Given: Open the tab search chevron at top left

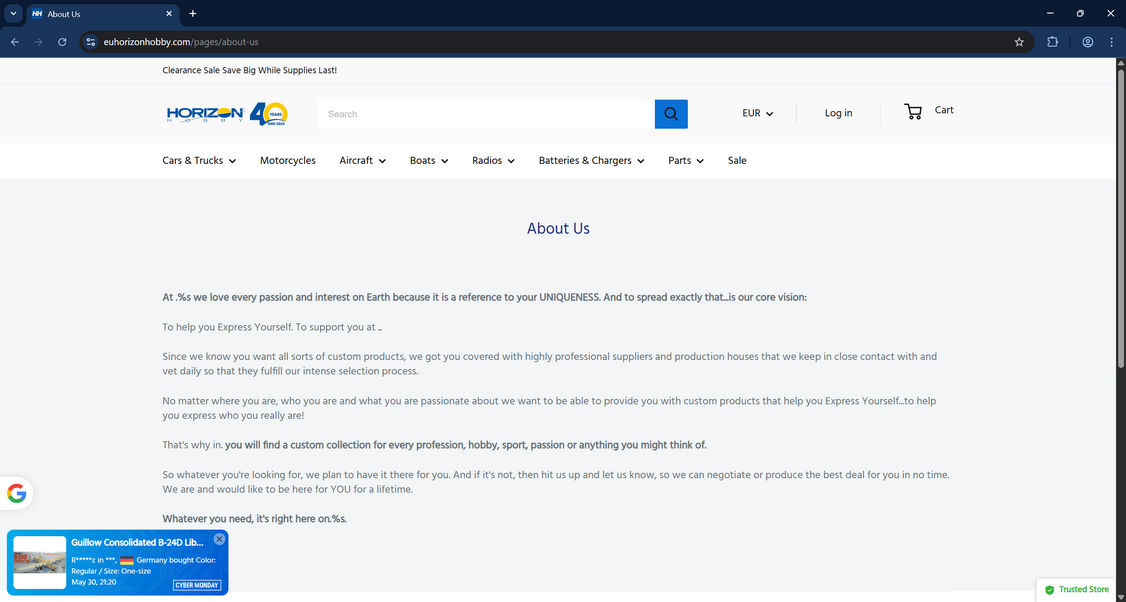Looking at the screenshot, I should (x=13, y=13).
